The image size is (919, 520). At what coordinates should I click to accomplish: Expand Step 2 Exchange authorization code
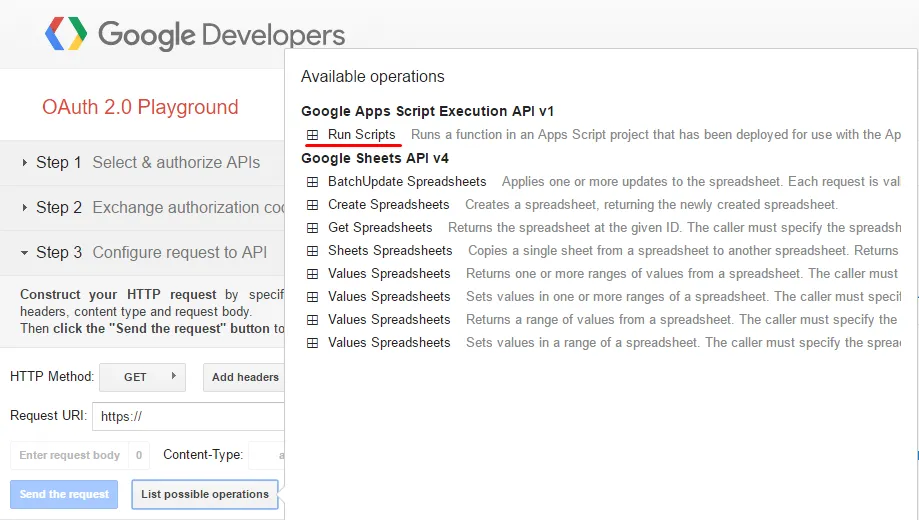(142, 208)
